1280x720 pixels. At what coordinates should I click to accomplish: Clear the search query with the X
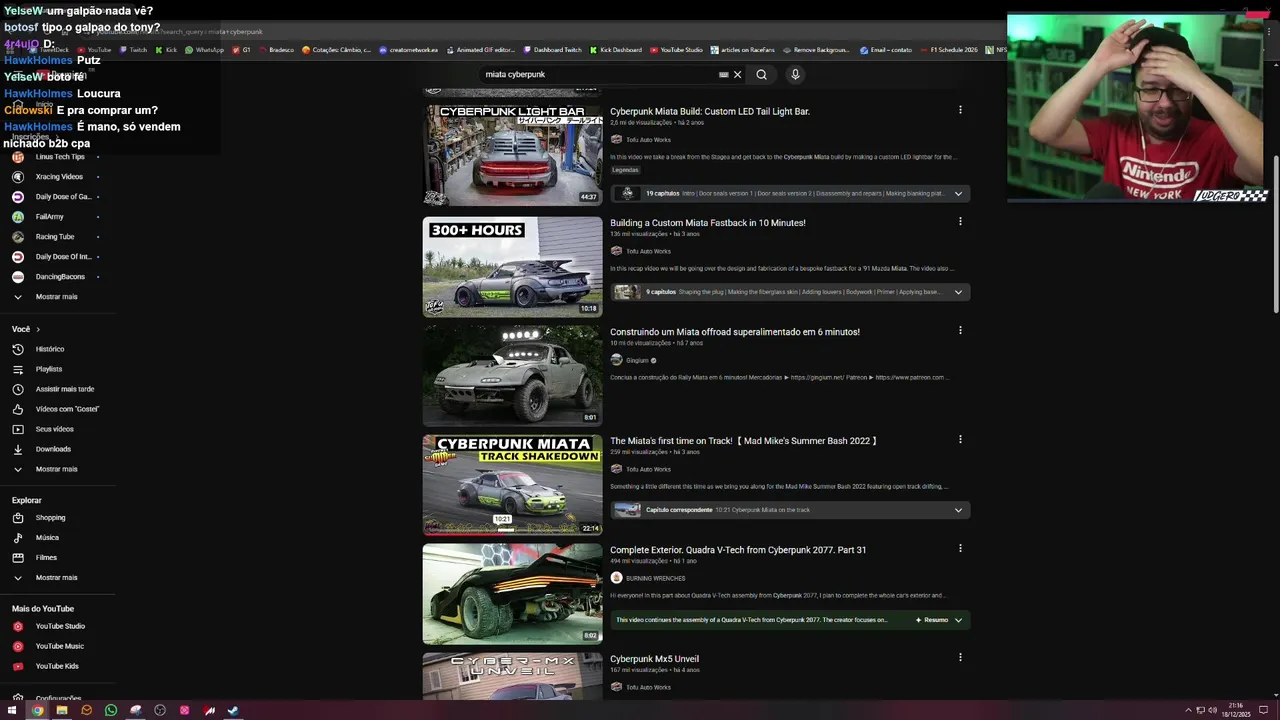(x=738, y=74)
